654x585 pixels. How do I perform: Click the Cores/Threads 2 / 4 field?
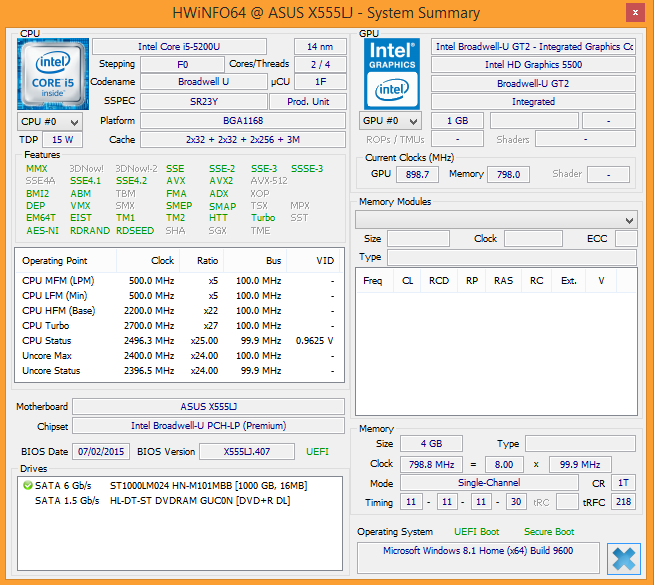pos(320,65)
